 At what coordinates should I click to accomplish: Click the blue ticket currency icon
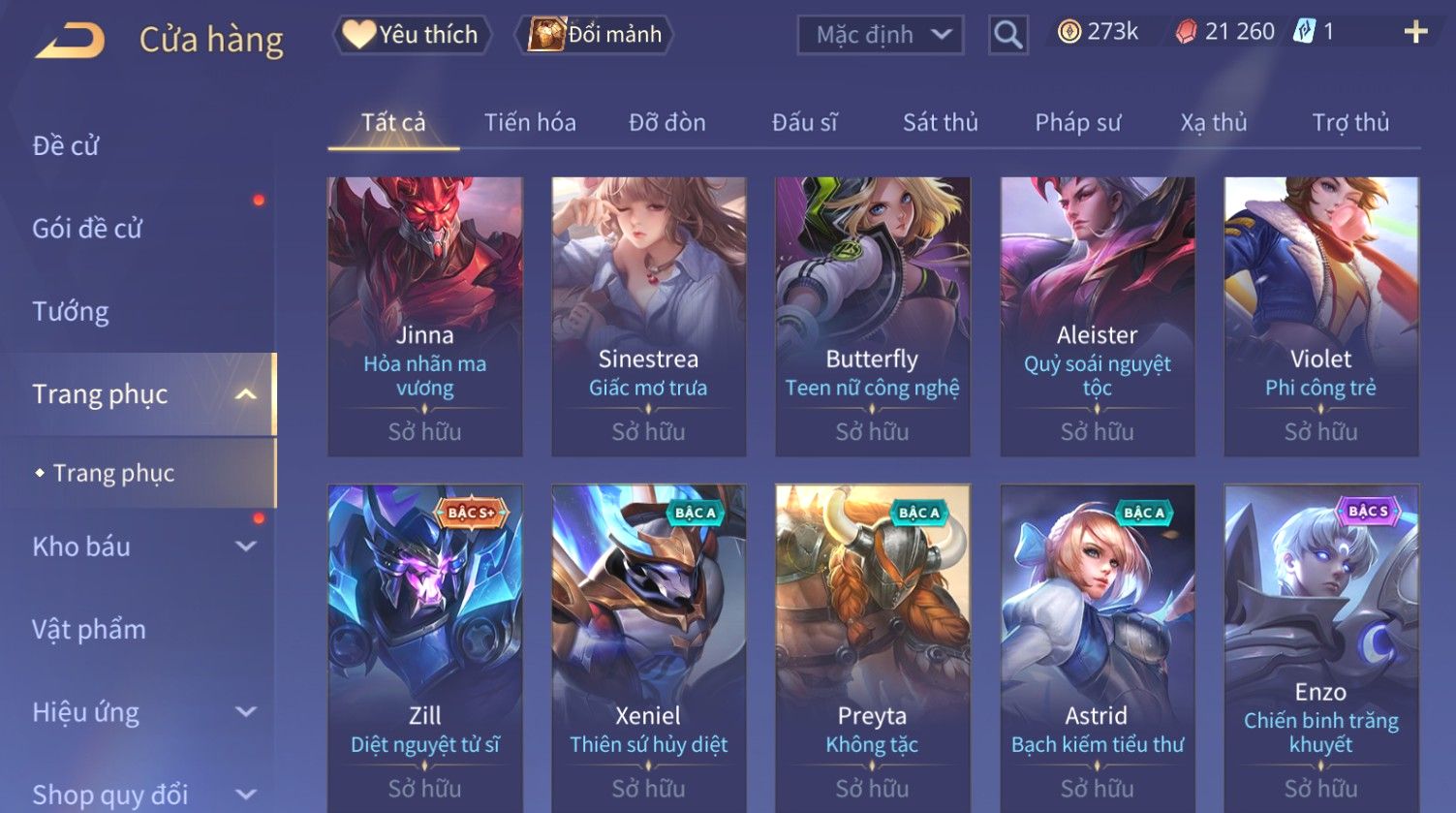(1304, 32)
